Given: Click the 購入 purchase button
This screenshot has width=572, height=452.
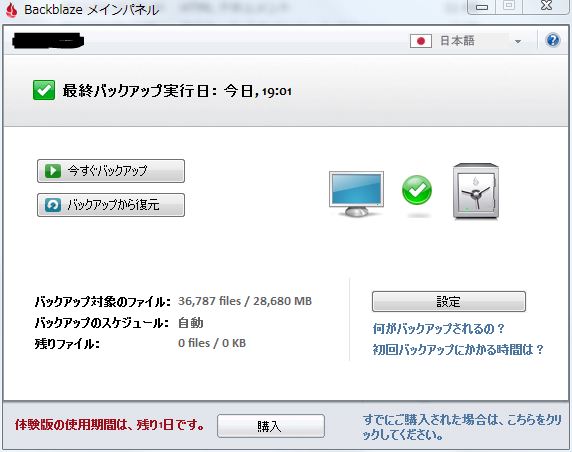Looking at the screenshot, I should point(271,426).
